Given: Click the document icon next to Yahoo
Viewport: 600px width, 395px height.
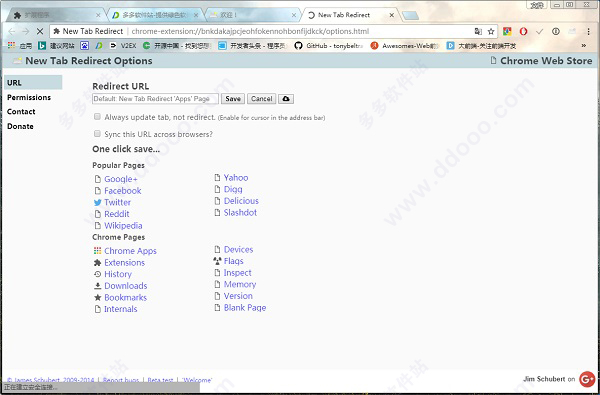Looking at the screenshot, I should [217, 178].
